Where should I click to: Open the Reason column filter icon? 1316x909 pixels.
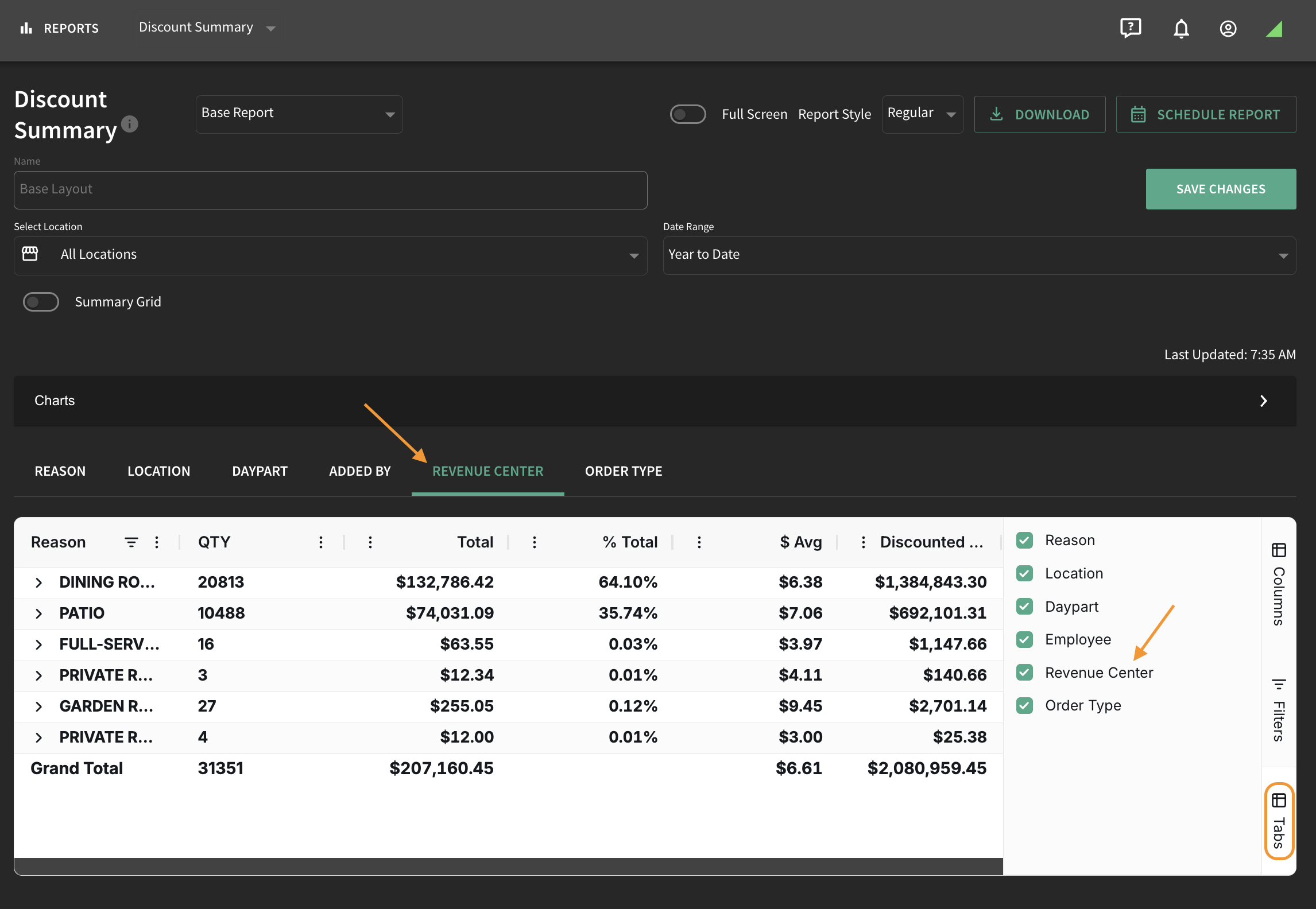pos(131,542)
